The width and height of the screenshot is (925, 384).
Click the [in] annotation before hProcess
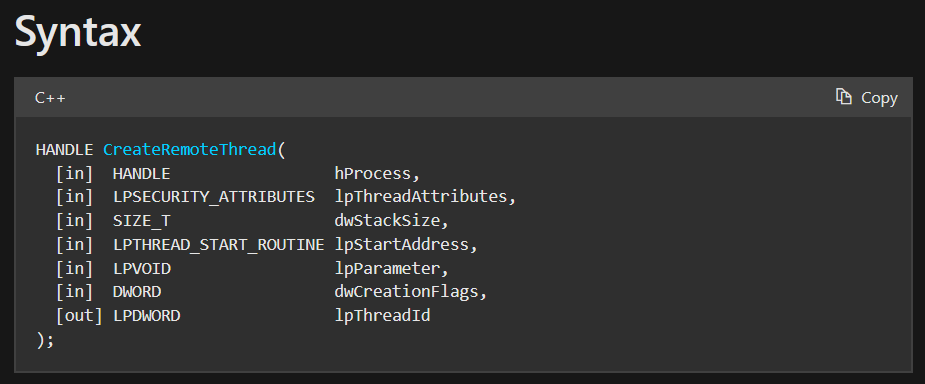point(74,173)
